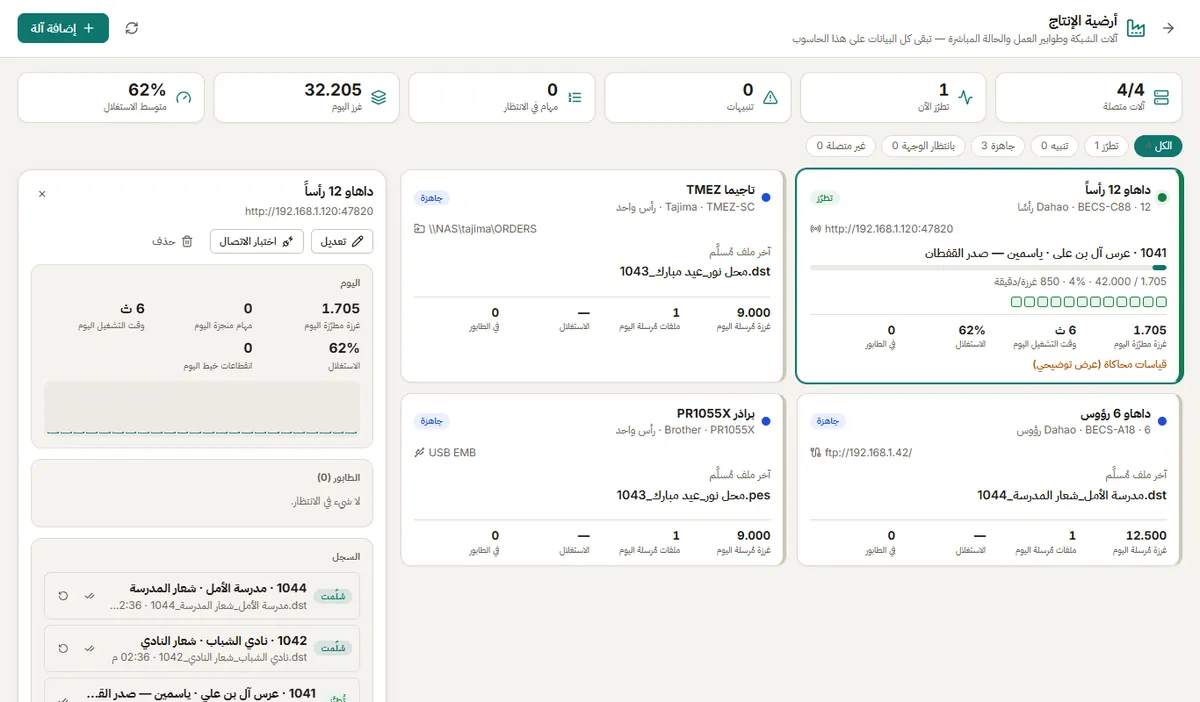Click the سُلّمت badge on job 1044 row
The image size is (1200, 702).
[x=332, y=596]
